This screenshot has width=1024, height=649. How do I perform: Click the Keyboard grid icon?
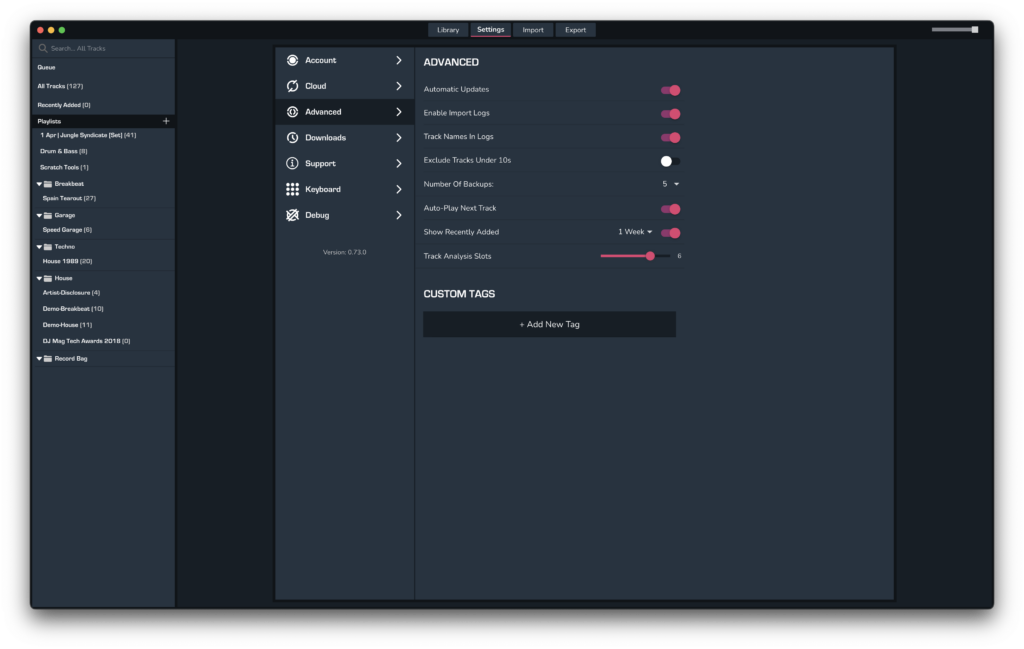pos(292,189)
